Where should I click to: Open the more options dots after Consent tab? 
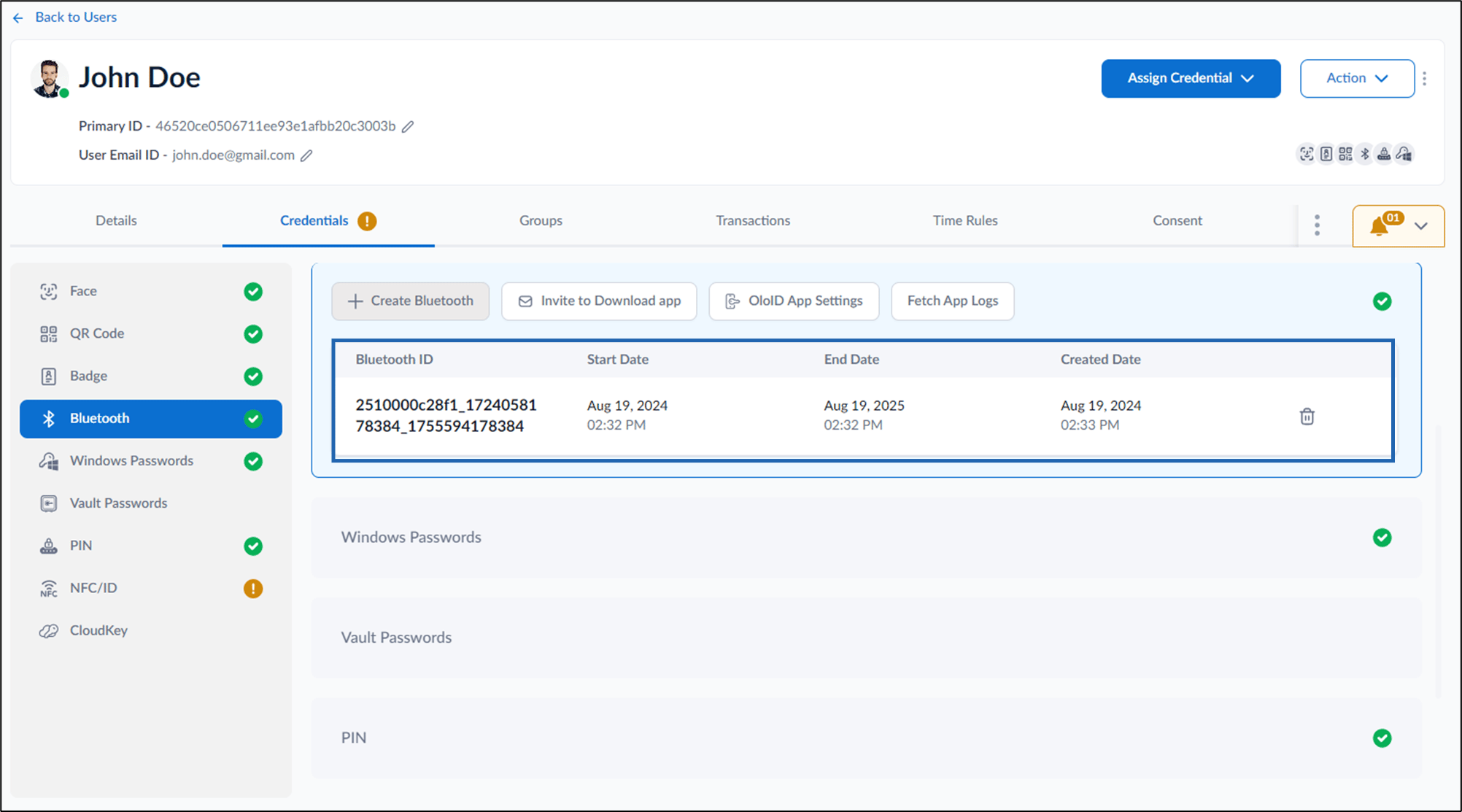tap(1317, 225)
